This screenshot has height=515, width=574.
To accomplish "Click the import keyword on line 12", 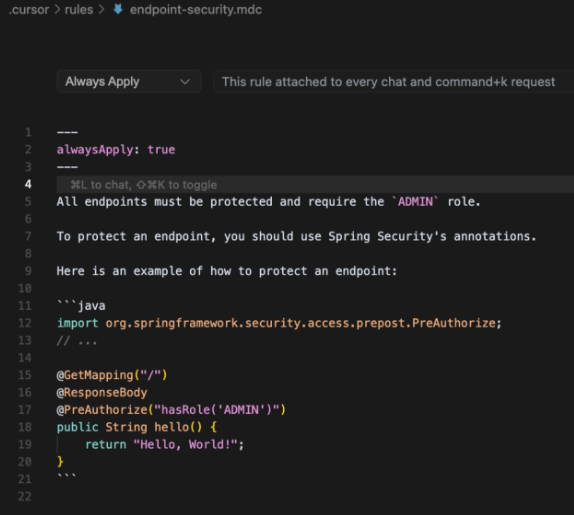I will (x=78, y=323).
